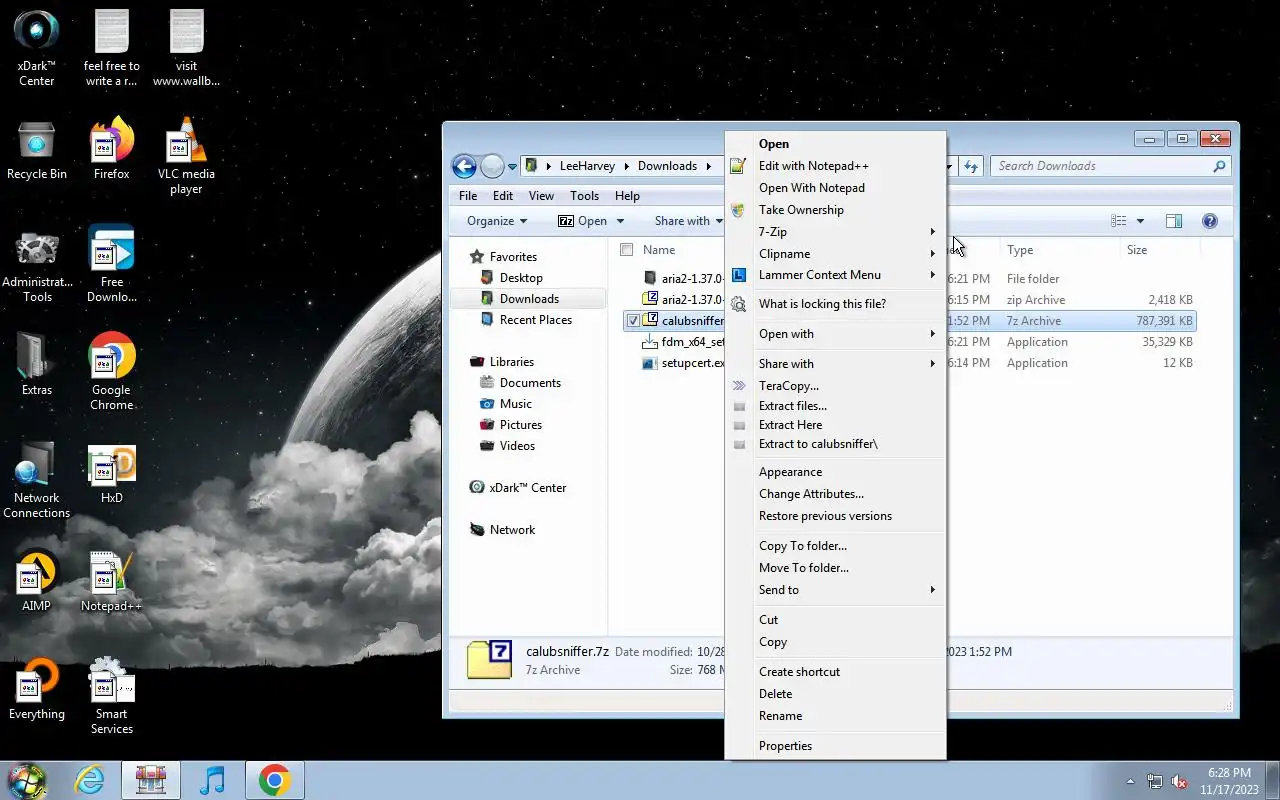Choose Edit with Notepad++ in context menu
Screen dimensions: 1280x800
coord(835,166)
